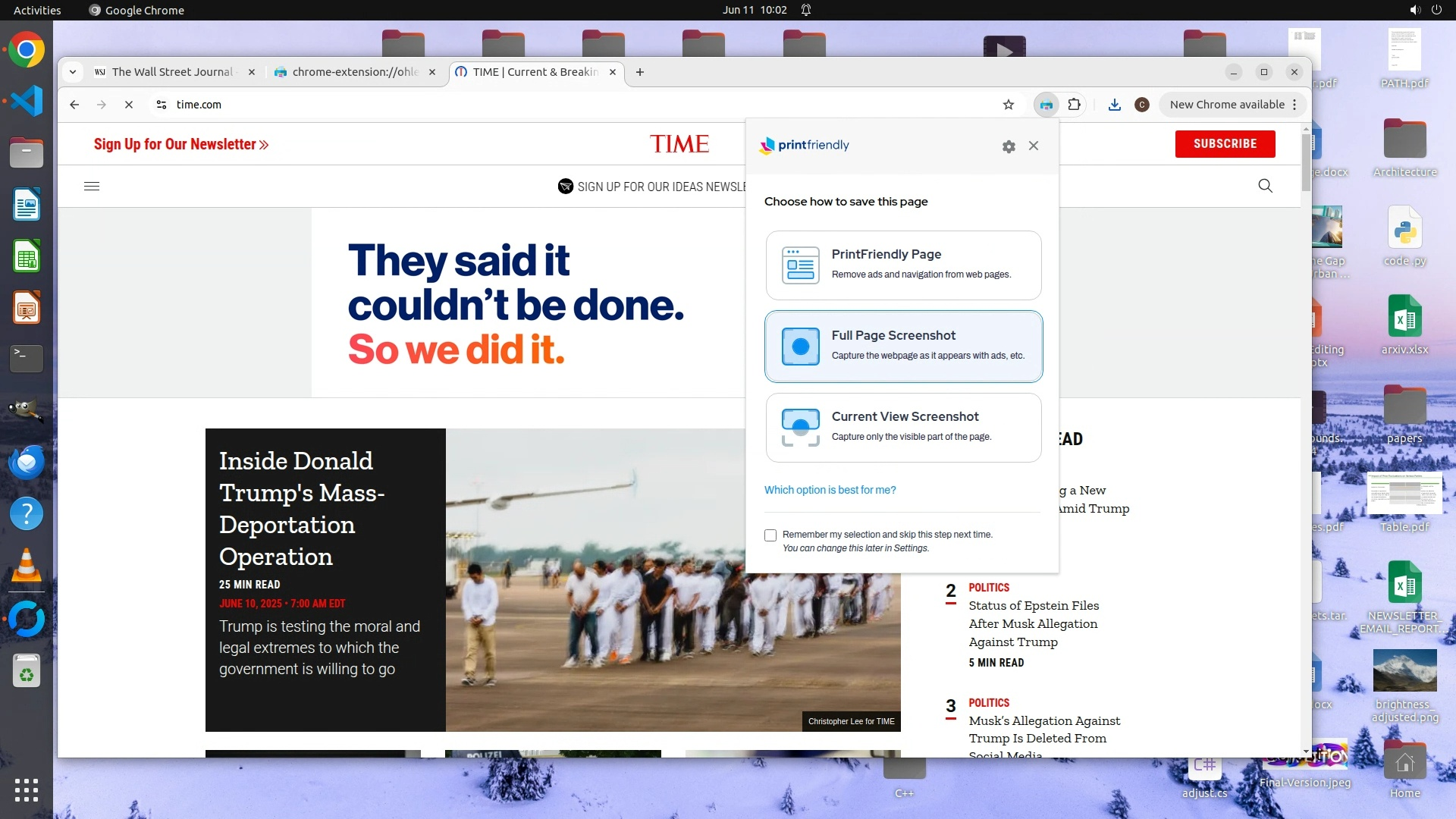View site information for time.com

point(162,105)
